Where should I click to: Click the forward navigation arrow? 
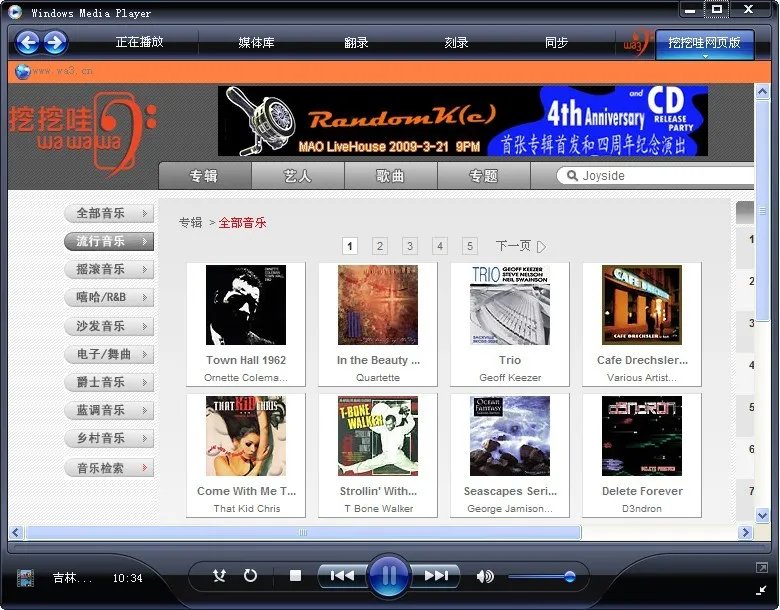tap(55, 43)
